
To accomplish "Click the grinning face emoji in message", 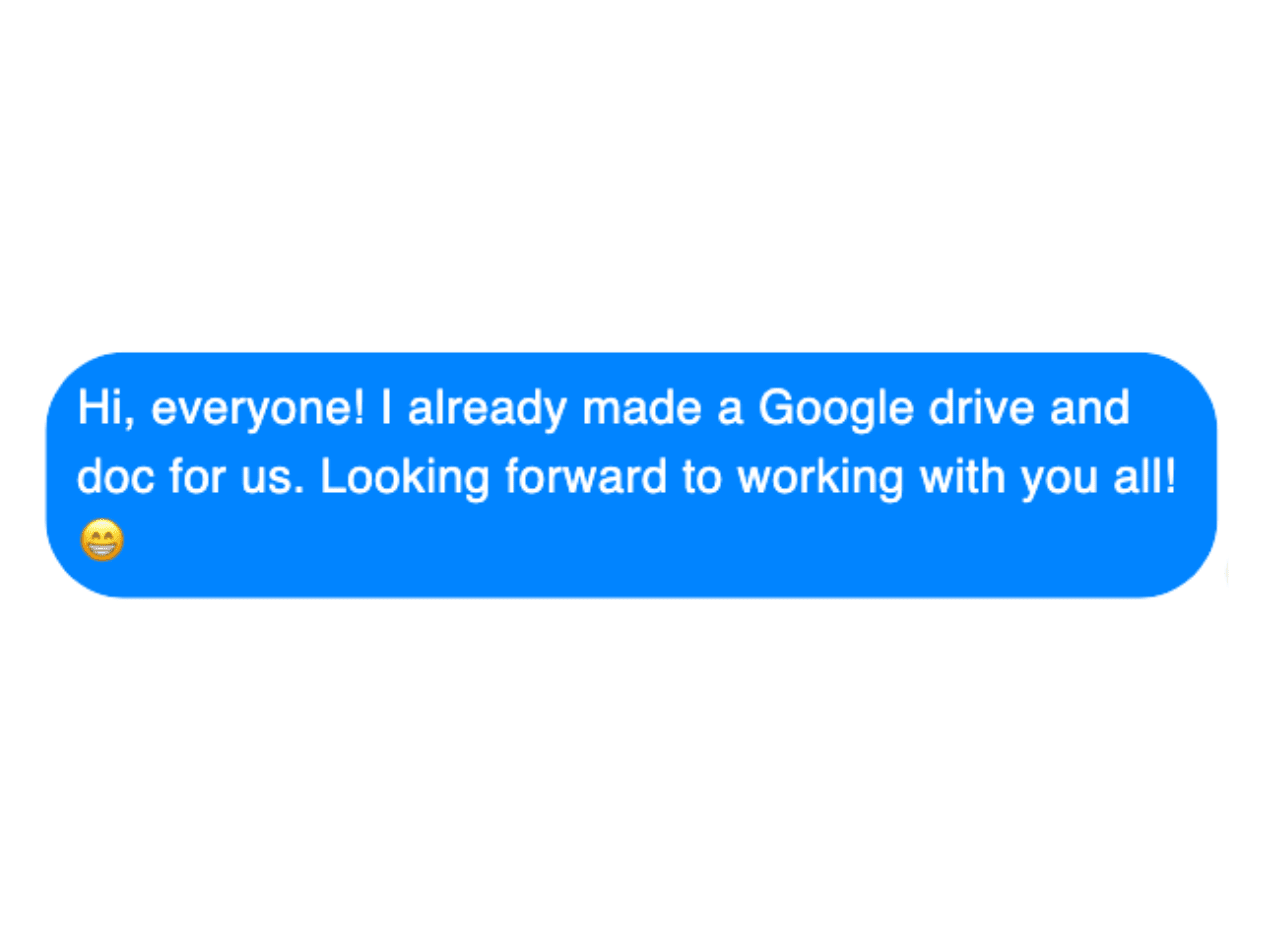I will coord(102,541).
